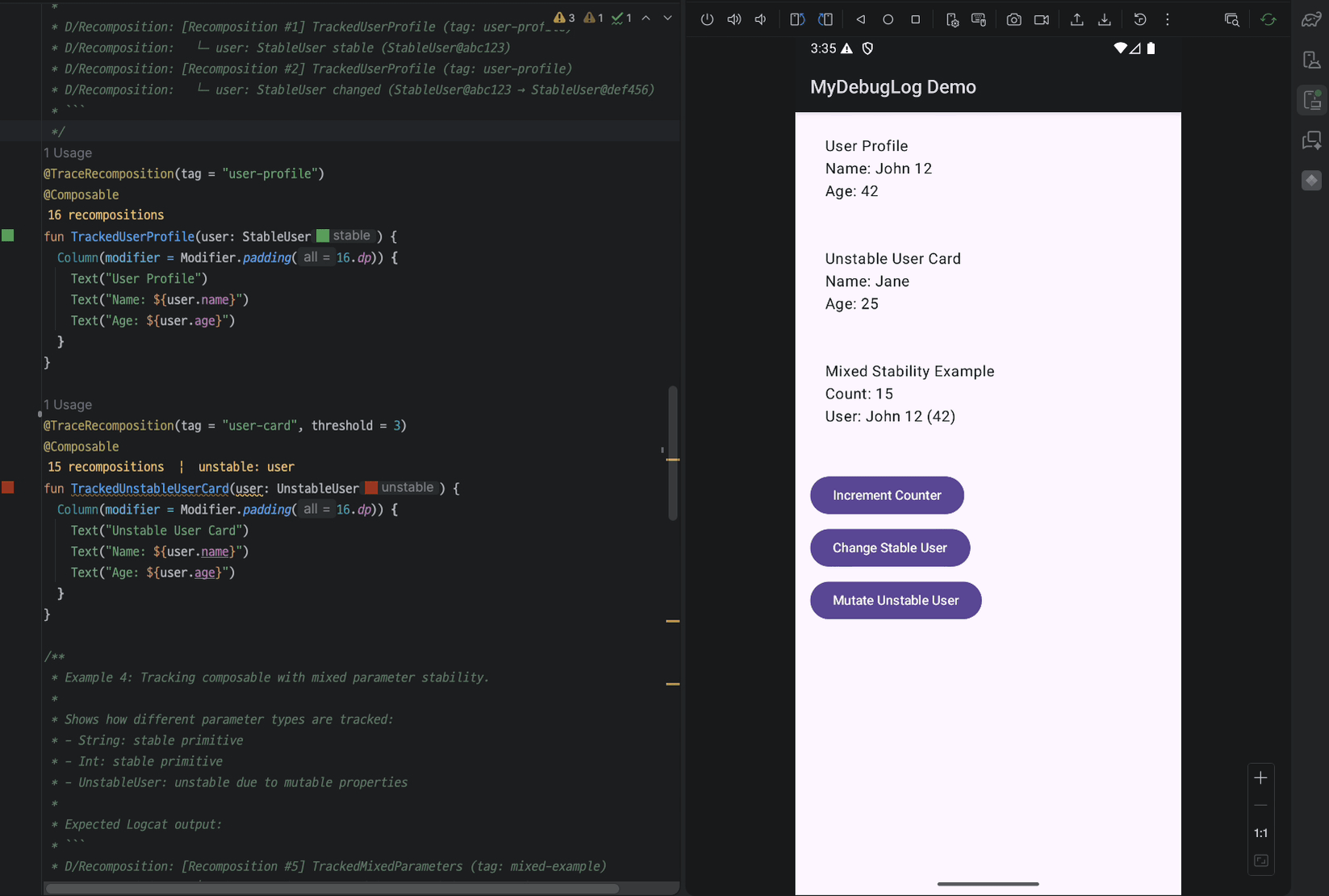The width and height of the screenshot is (1329, 896).
Task: Click '16 recompositions' code lens
Action: 106,215
